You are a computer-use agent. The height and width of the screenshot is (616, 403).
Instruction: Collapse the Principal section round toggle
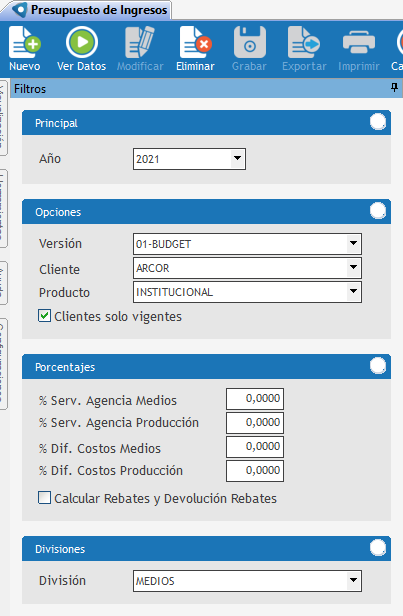[x=378, y=122]
